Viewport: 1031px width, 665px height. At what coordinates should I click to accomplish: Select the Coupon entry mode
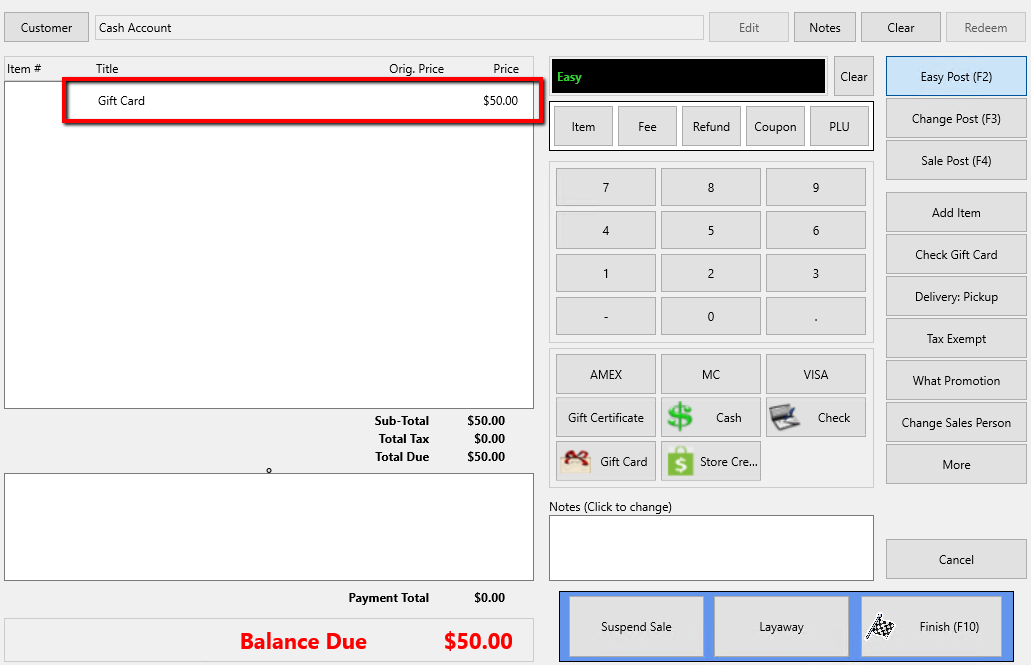click(x=775, y=126)
